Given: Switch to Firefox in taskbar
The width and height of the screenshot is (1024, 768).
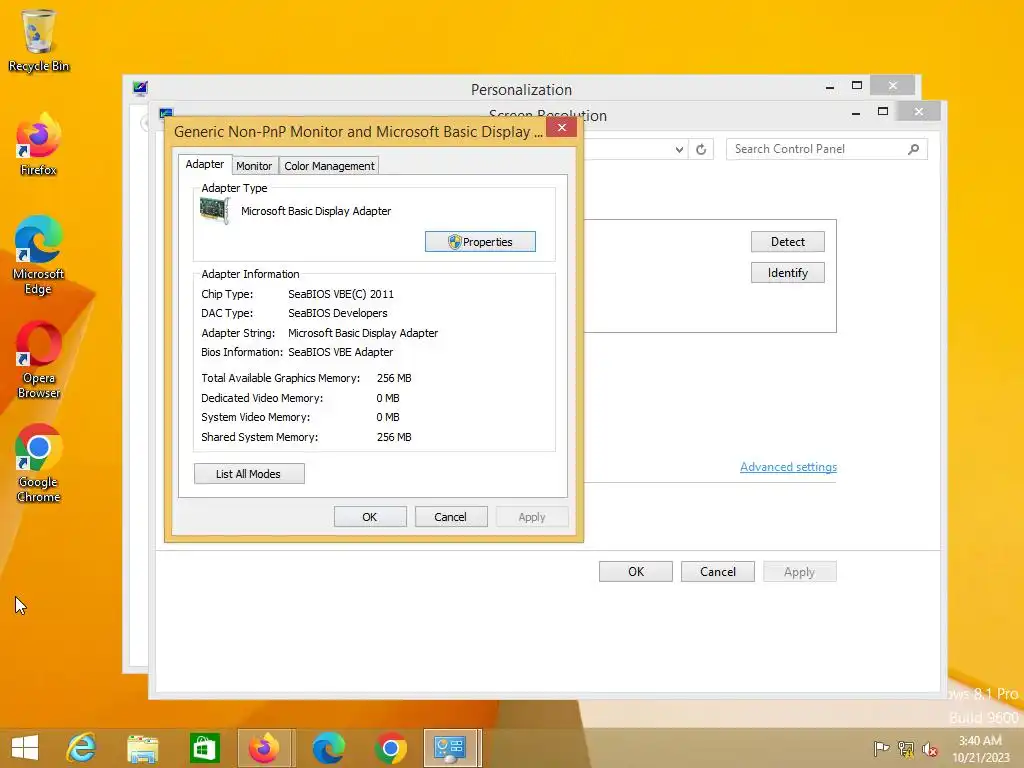Looking at the screenshot, I should tap(266, 748).
